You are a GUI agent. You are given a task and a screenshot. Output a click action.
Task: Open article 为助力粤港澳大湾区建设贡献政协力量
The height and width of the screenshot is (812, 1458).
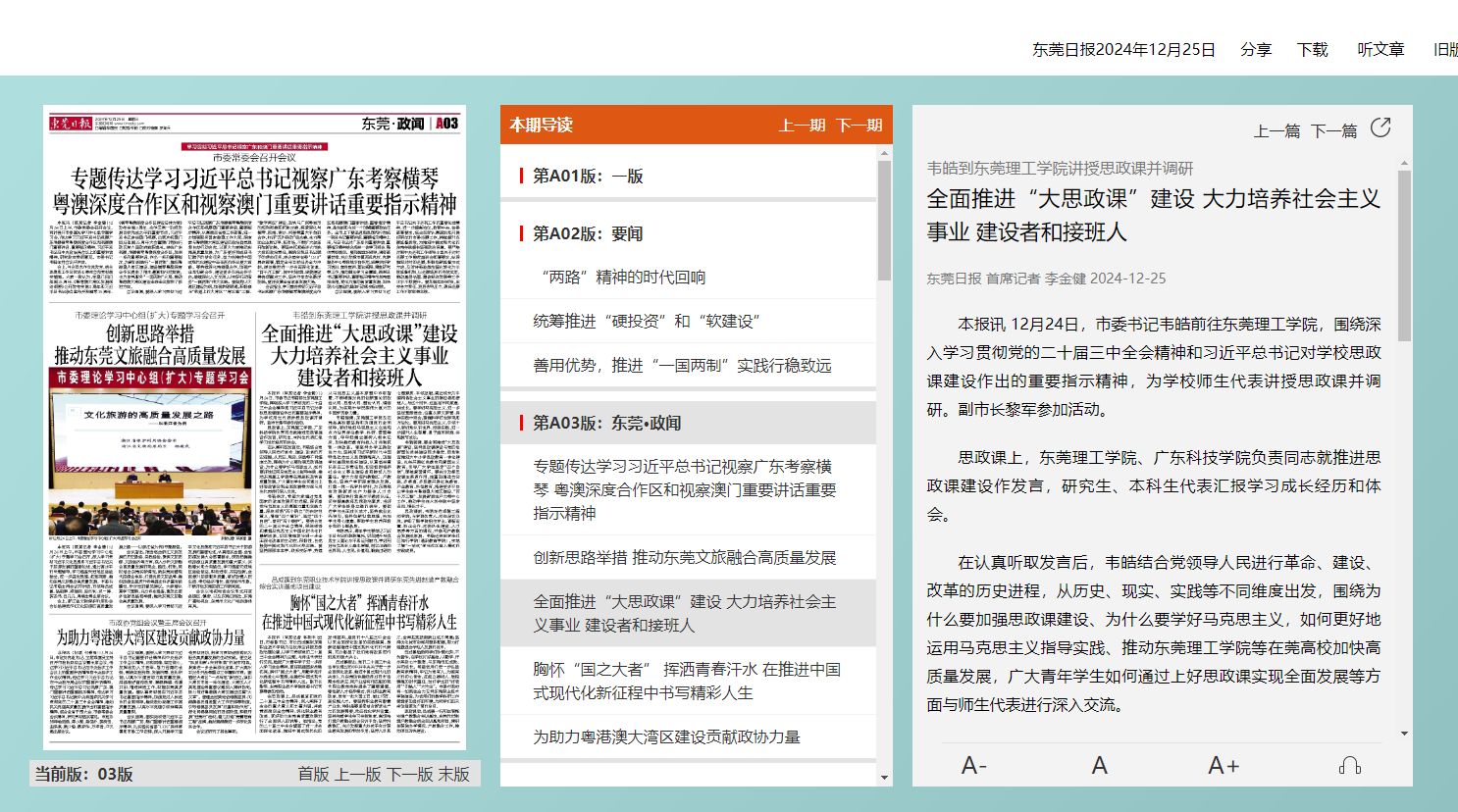pos(666,736)
